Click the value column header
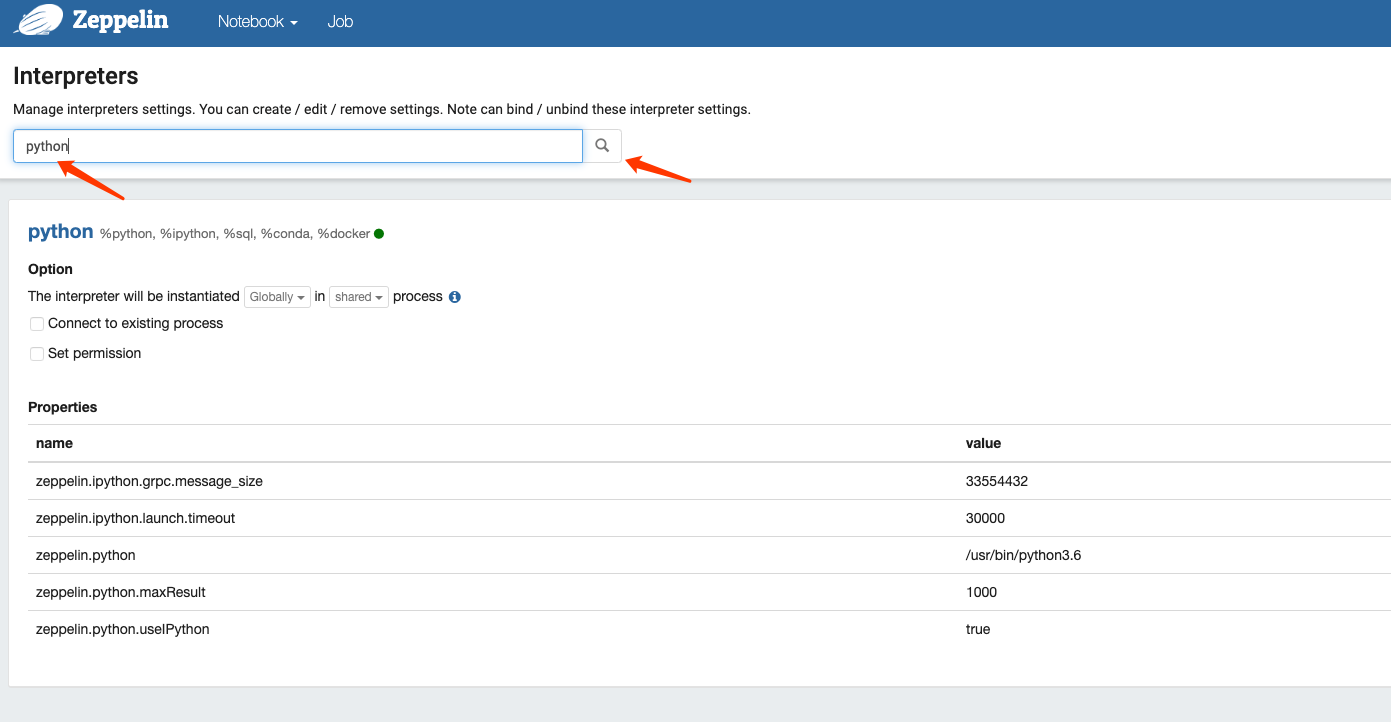 pyautogui.click(x=983, y=443)
